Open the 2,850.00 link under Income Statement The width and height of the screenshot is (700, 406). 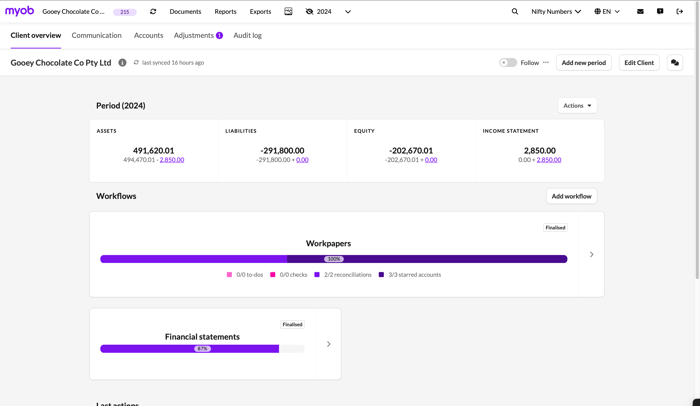click(x=549, y=160)
